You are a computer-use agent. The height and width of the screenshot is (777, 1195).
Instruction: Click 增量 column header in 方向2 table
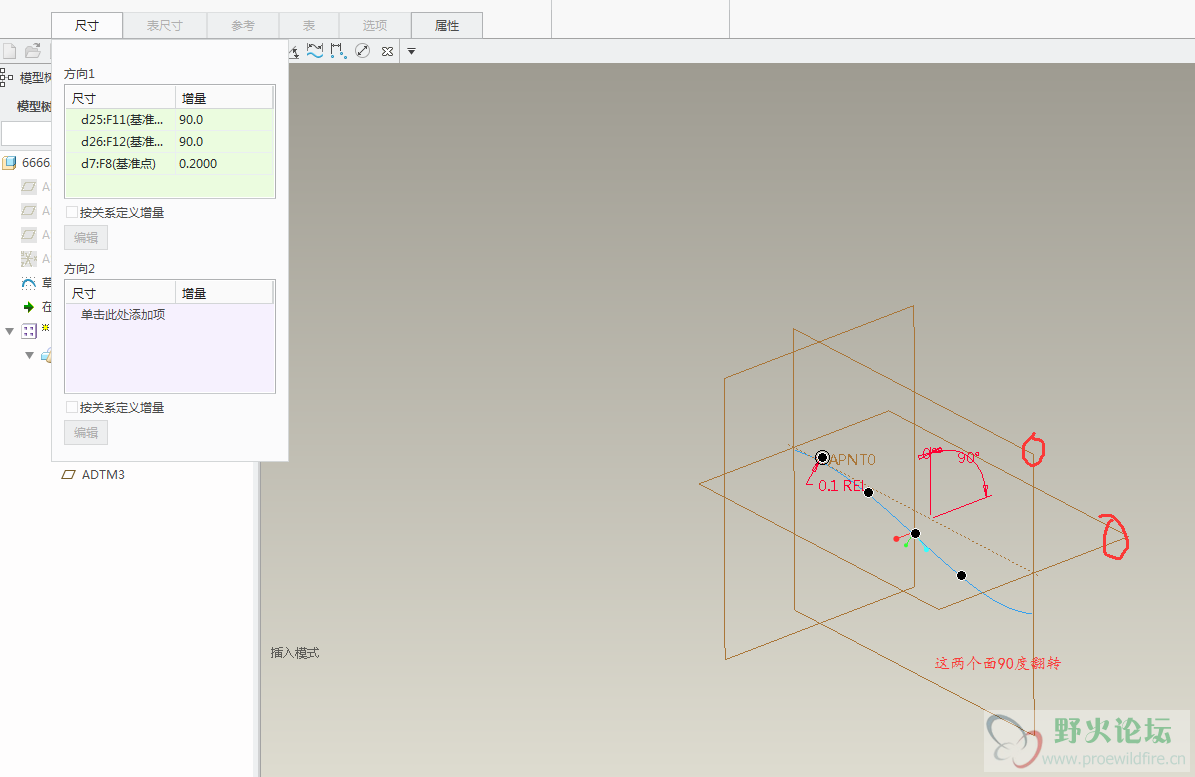point(224,293)
